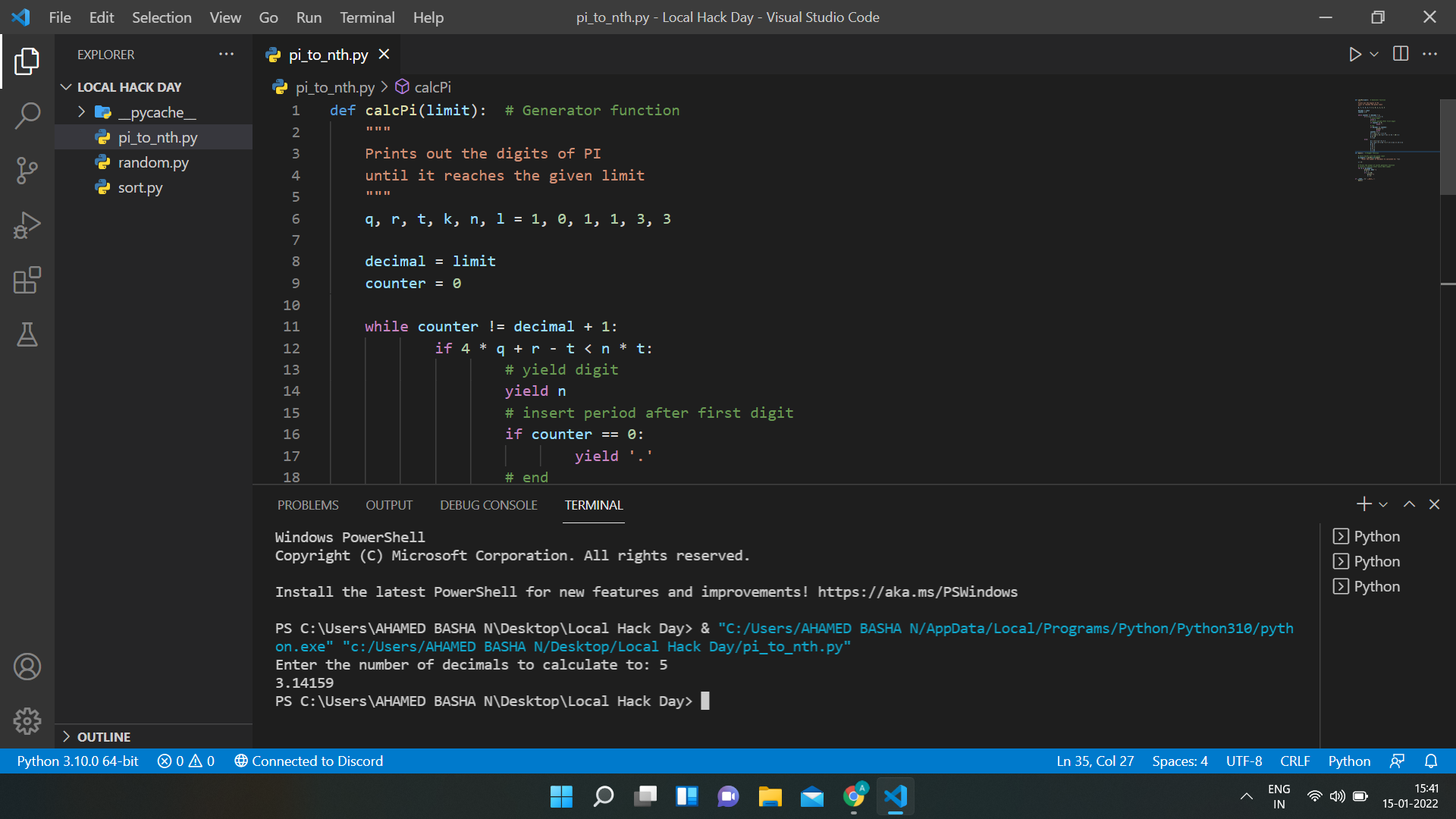Open the run button dropdown arrow

(x=1374, y=54)
